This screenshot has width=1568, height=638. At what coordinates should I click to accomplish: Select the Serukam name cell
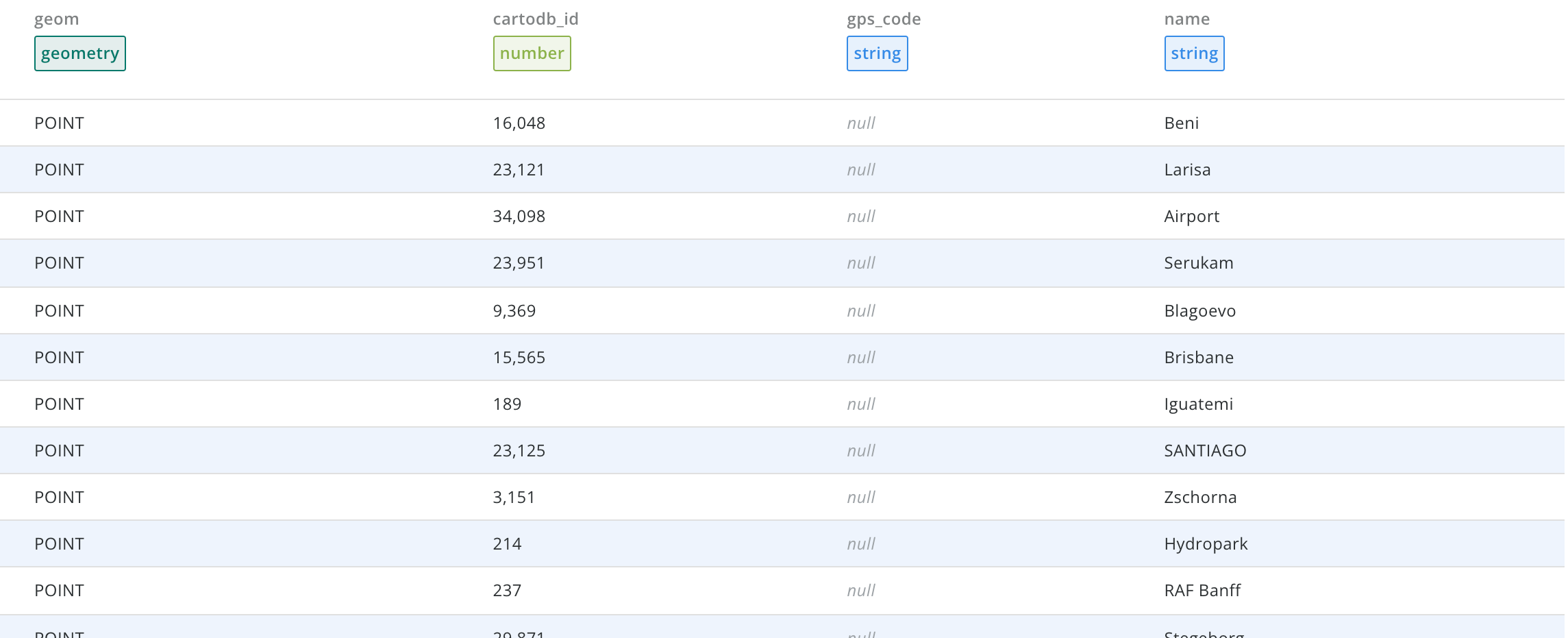[x=1198, y=263]
